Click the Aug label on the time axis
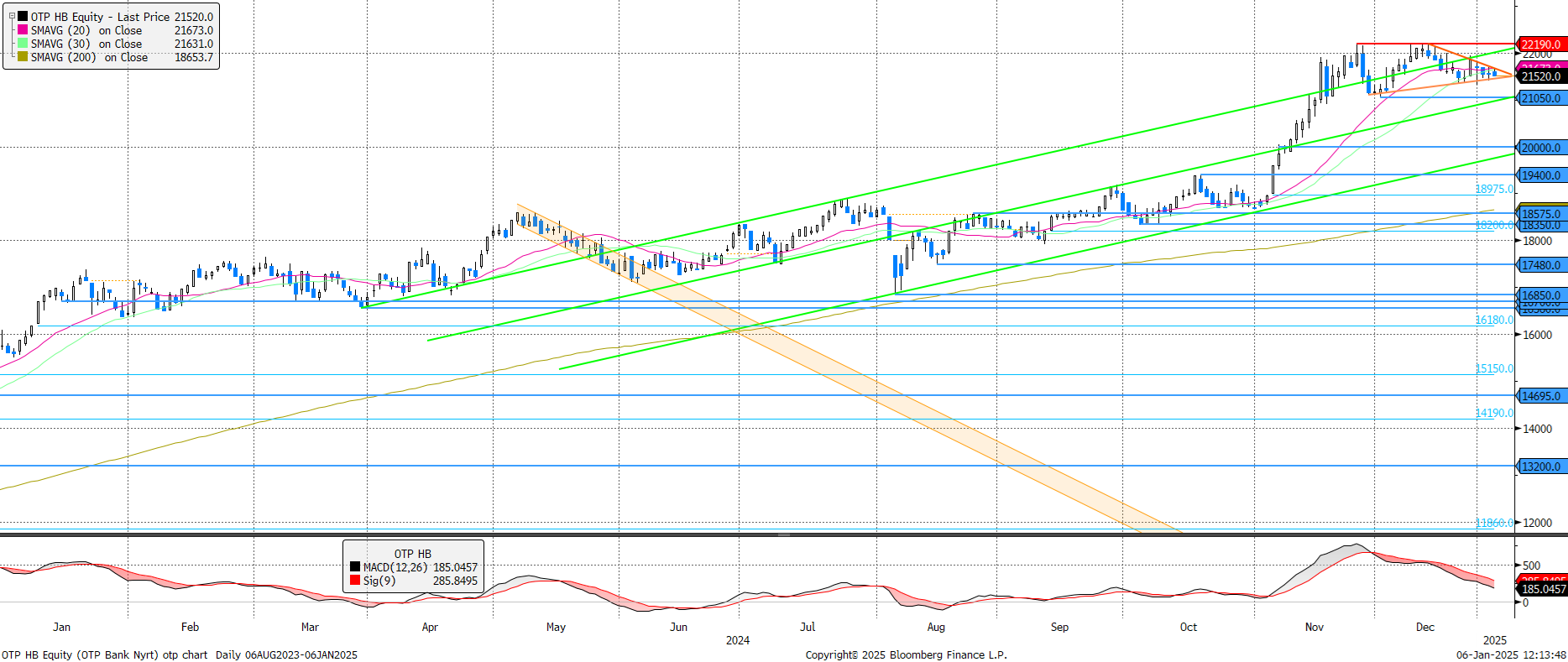 click(936, 627)
